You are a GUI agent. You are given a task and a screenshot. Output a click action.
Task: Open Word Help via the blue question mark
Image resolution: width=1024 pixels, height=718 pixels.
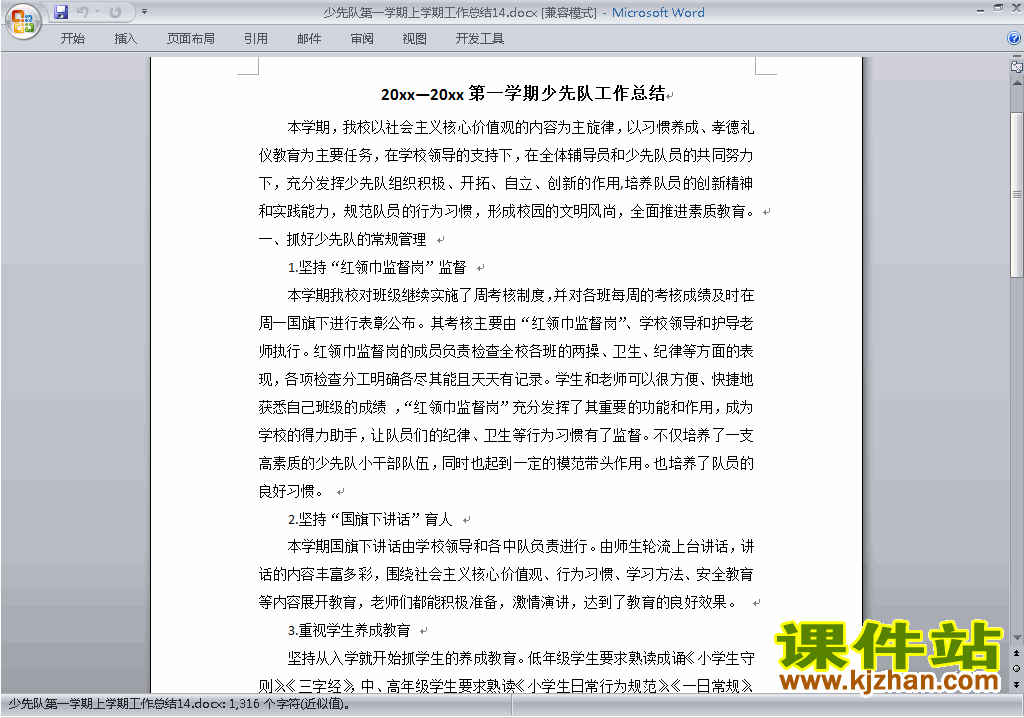pos(1014,39)
